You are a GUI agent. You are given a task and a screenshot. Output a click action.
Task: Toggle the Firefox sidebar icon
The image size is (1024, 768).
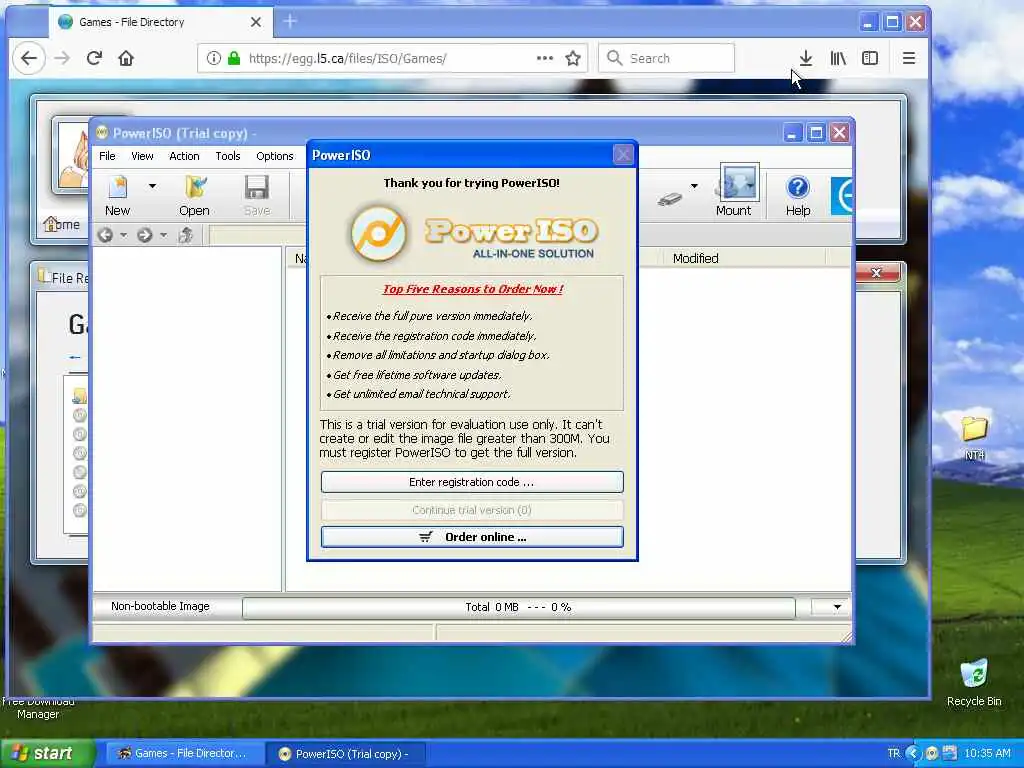point(870,58)
